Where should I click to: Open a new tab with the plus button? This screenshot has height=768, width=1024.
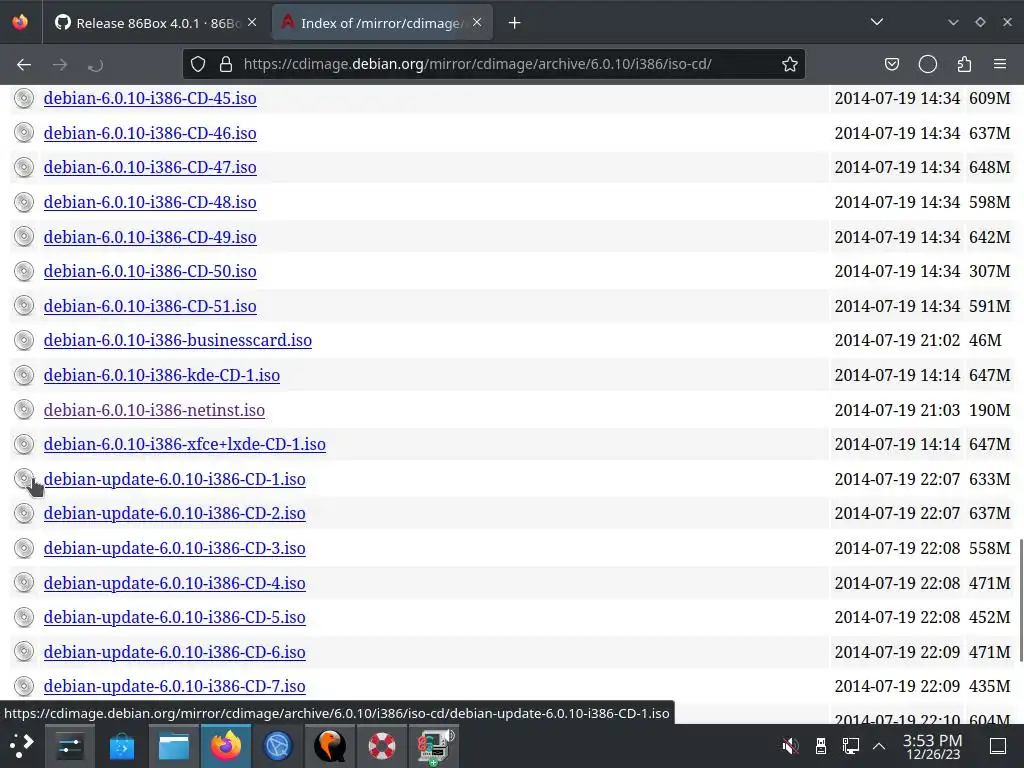515,23
